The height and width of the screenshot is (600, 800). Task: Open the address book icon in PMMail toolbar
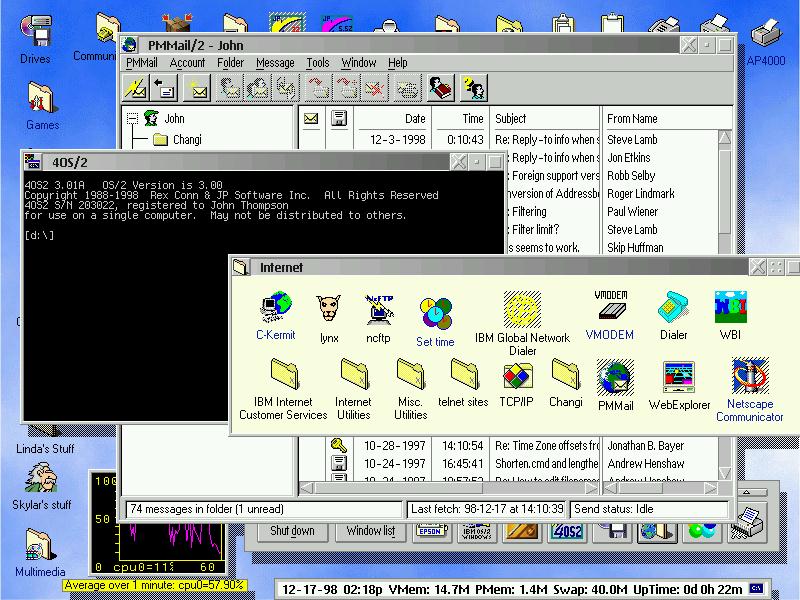(x=440, y=88)
